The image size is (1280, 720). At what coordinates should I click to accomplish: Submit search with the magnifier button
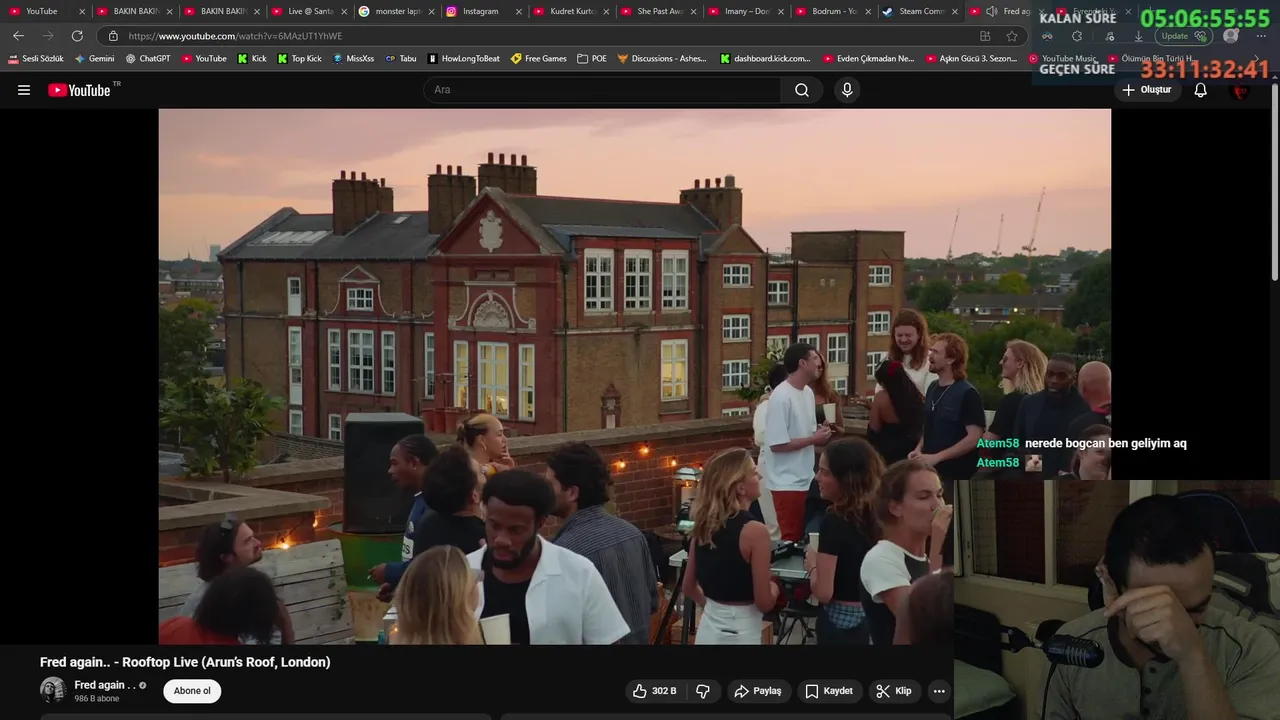(x=802, y=90)
